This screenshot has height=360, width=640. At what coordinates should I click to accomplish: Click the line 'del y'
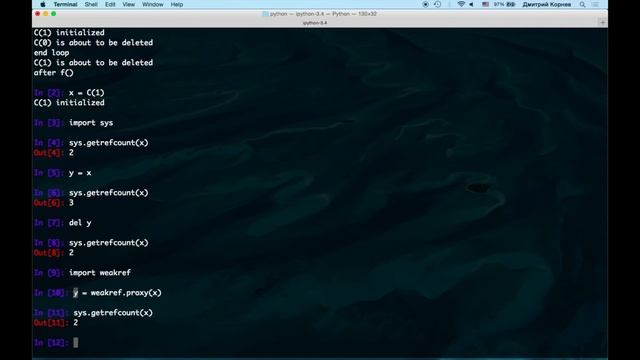pyautogui.click(x=80, y=223)
